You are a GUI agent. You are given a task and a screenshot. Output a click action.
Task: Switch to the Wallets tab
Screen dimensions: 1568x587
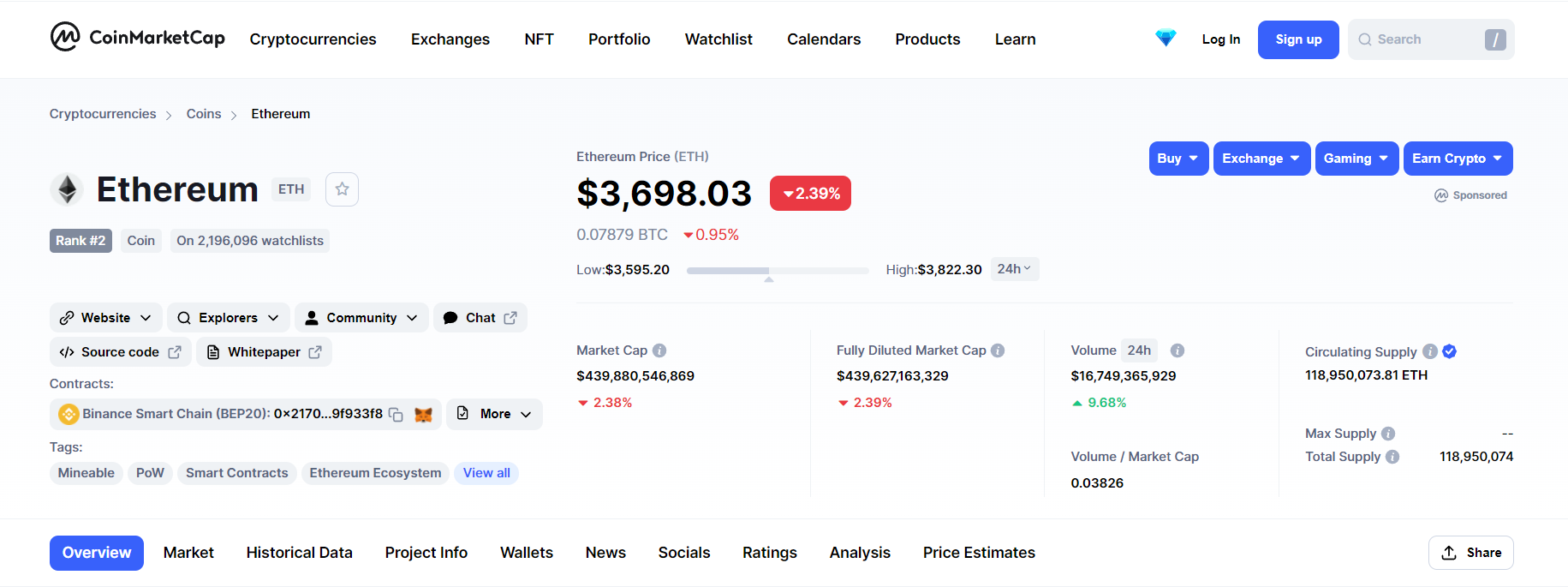point(527,553)
